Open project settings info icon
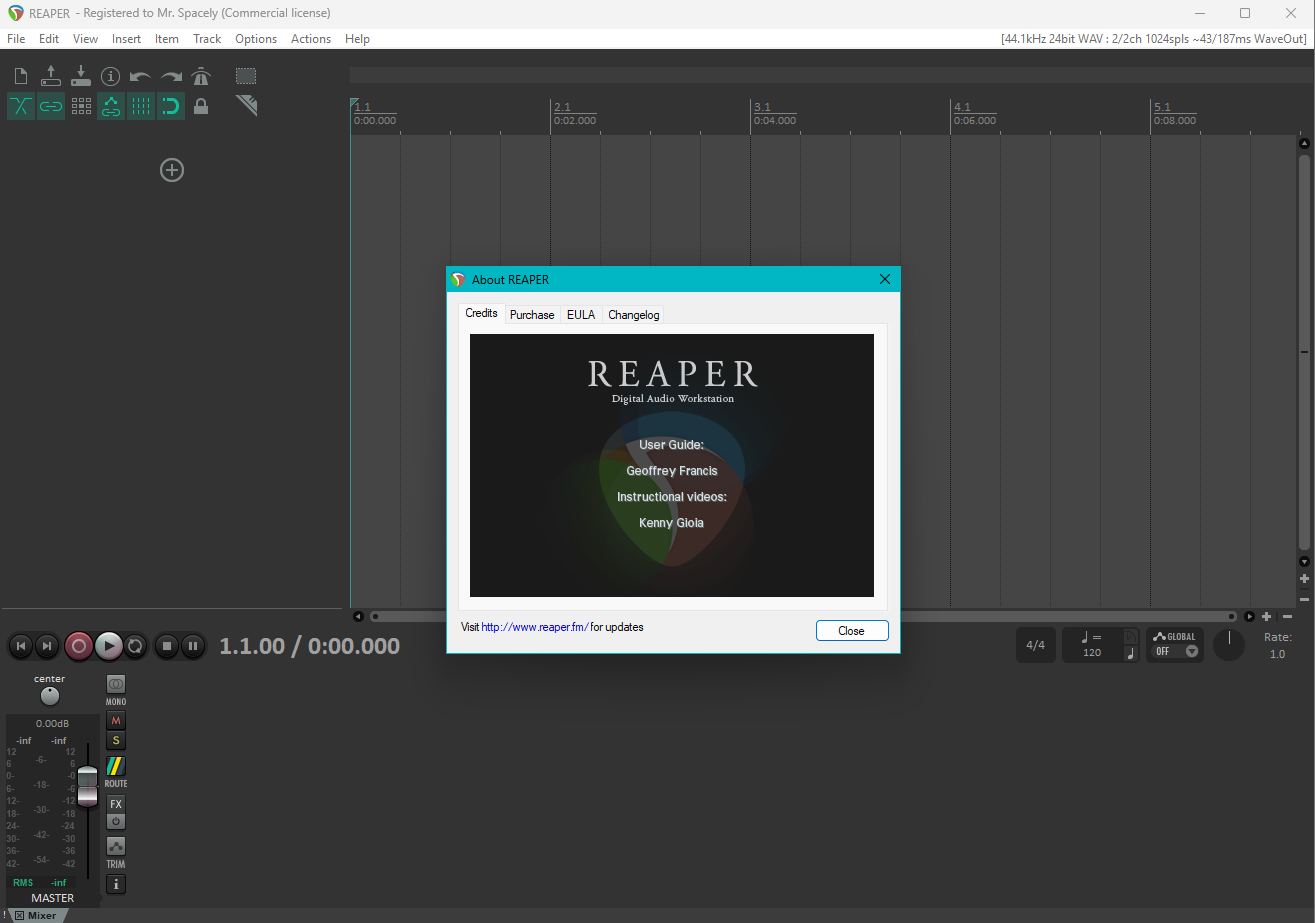 coord(111,76)
